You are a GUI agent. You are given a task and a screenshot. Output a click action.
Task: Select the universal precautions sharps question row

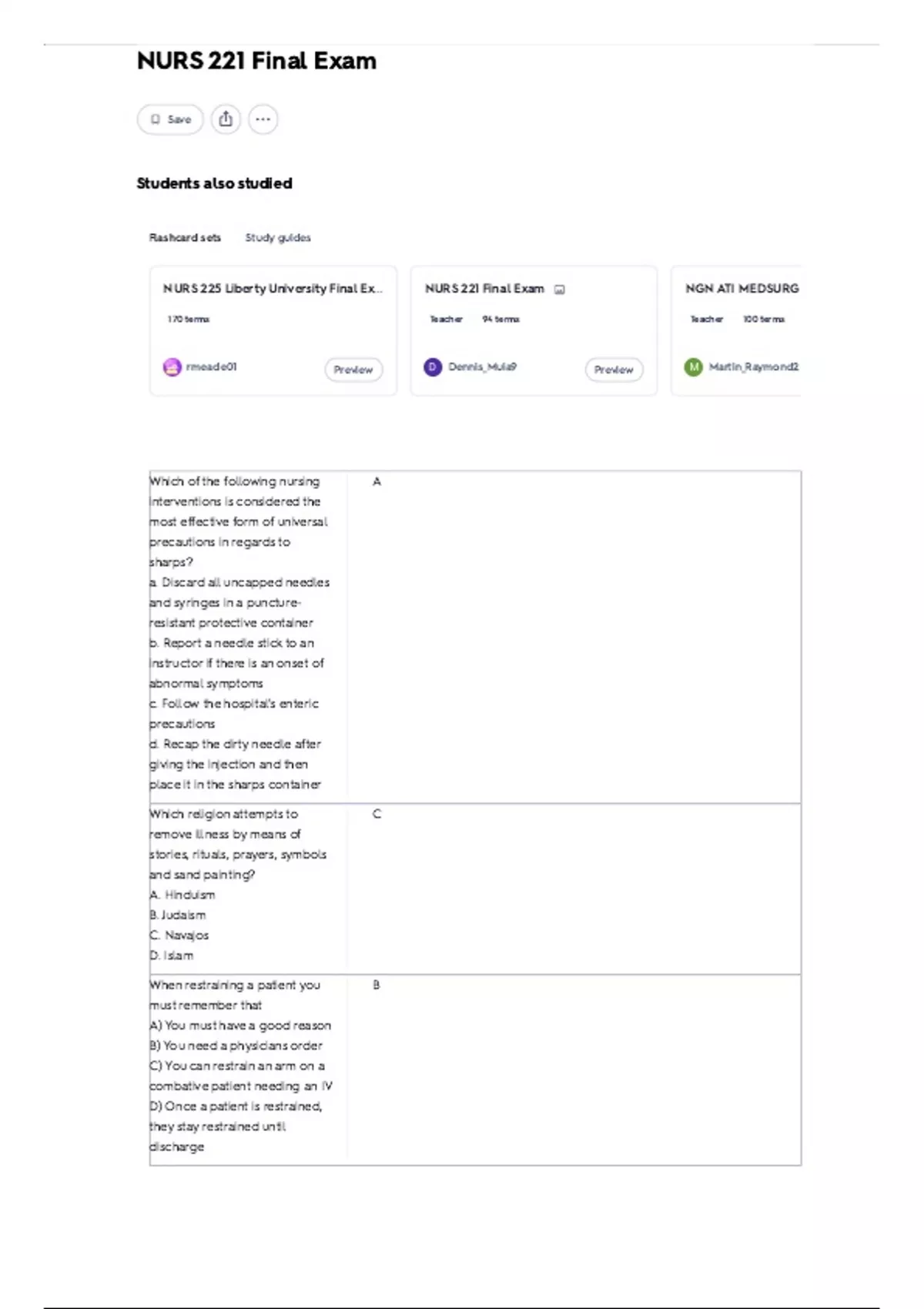474,636
